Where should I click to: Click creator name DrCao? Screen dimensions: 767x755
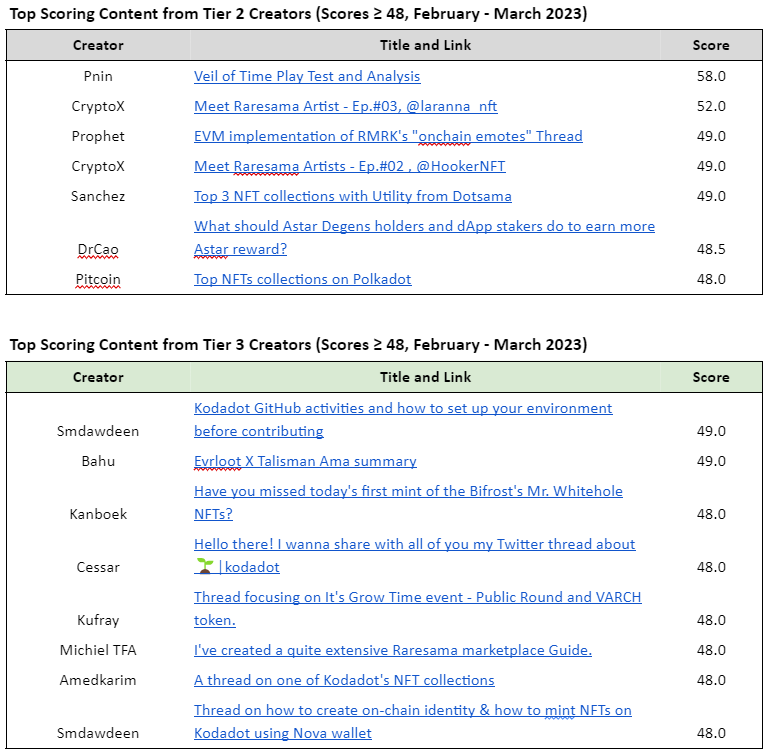tap(98, 250)
